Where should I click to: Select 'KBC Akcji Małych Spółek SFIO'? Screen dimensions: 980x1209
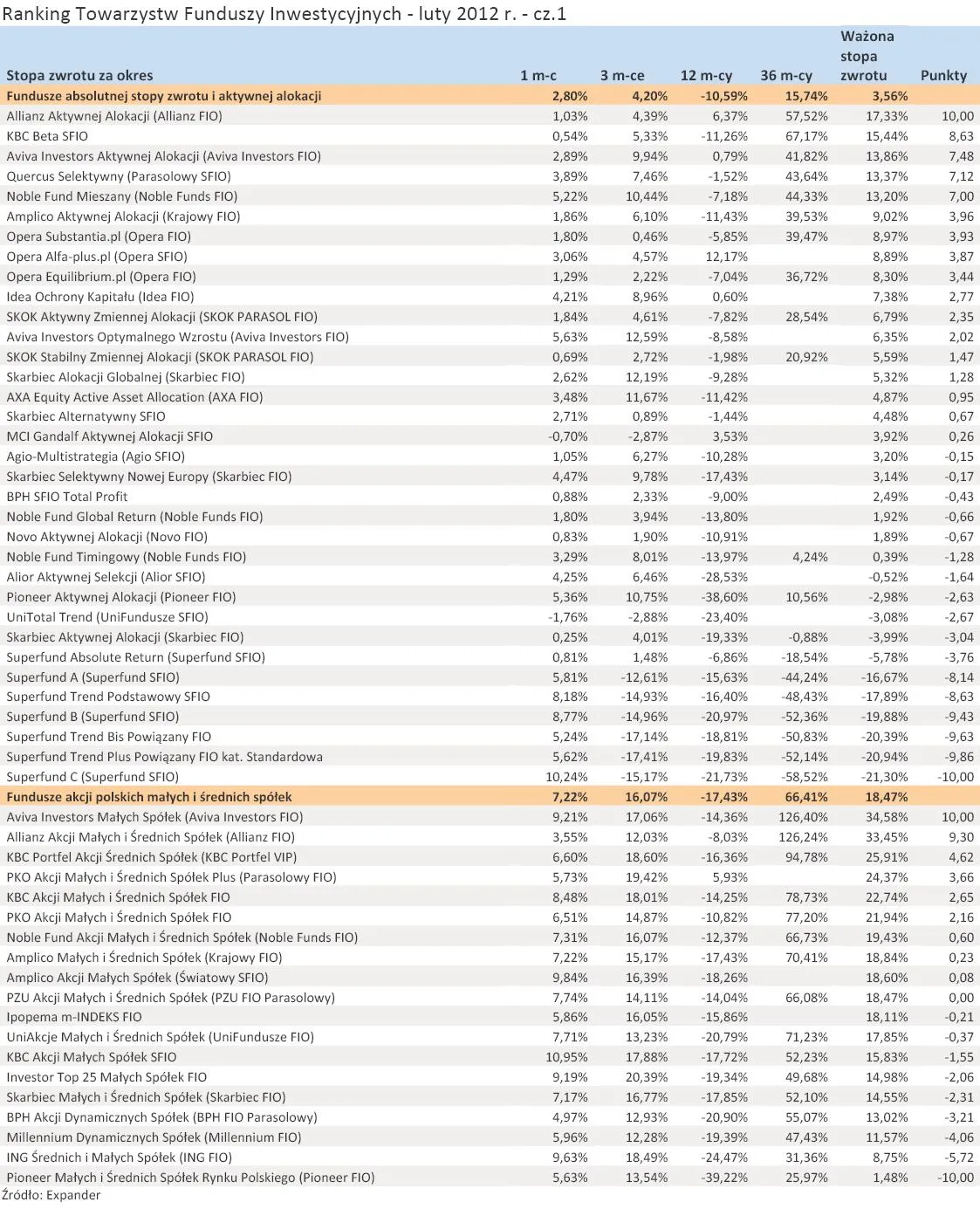coord(92,1057)
